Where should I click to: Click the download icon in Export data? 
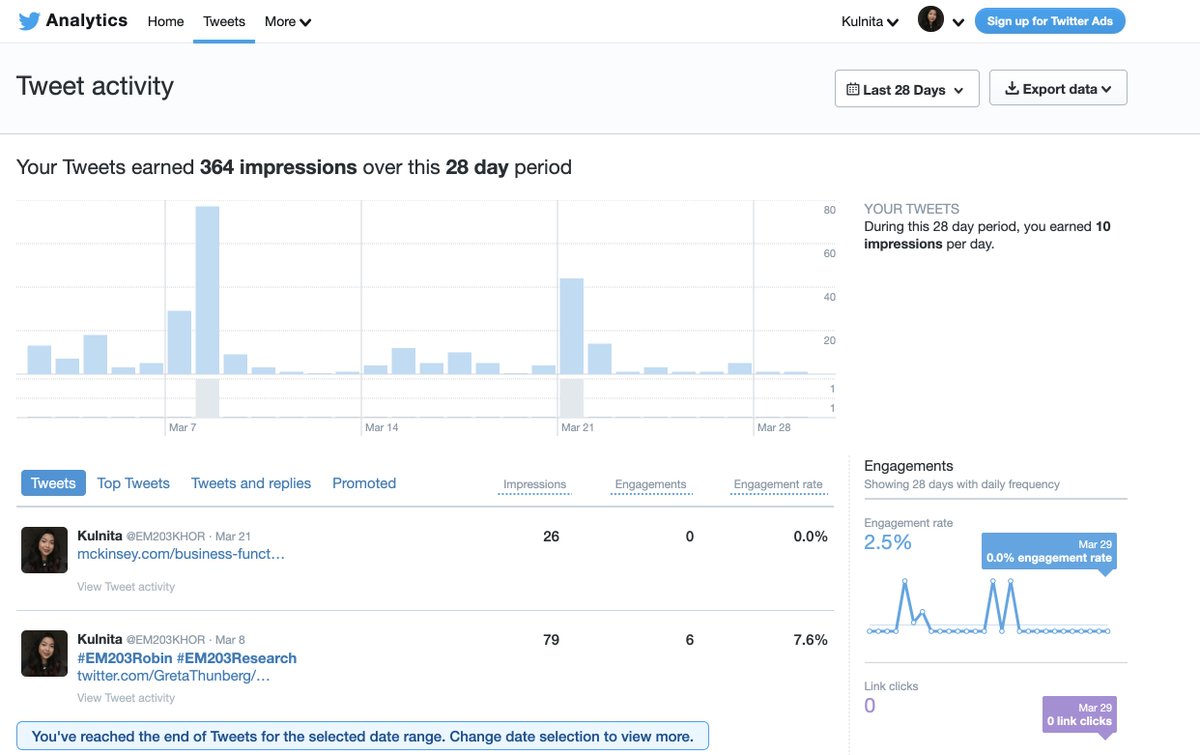tap(1012, 88)
